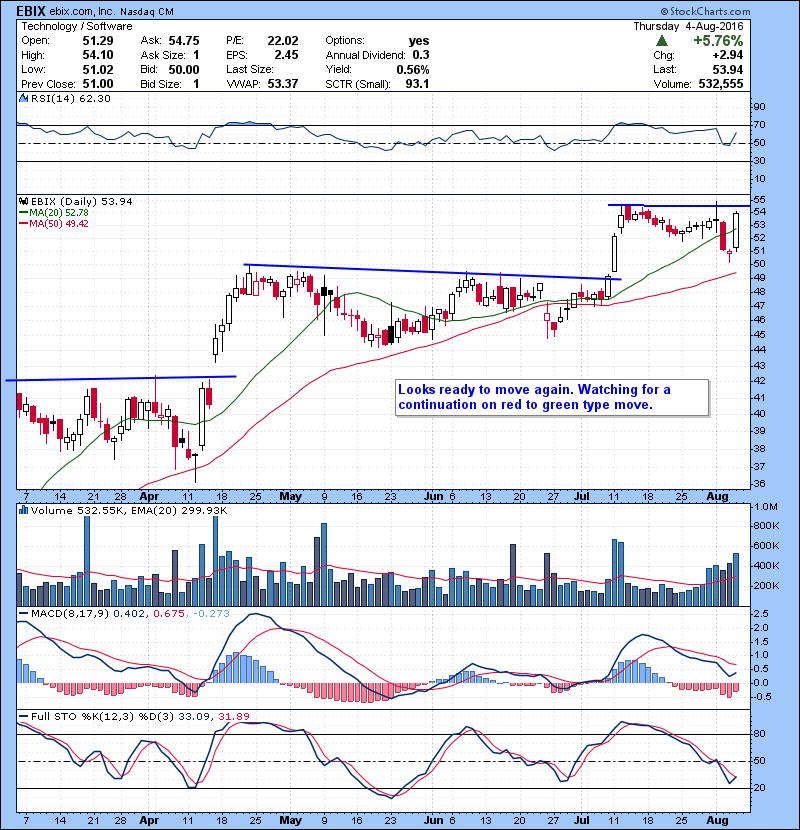800x830 pixels.
Task: Click the RSI indicator icon beside RSI(14)
Action: pos(23,98)
